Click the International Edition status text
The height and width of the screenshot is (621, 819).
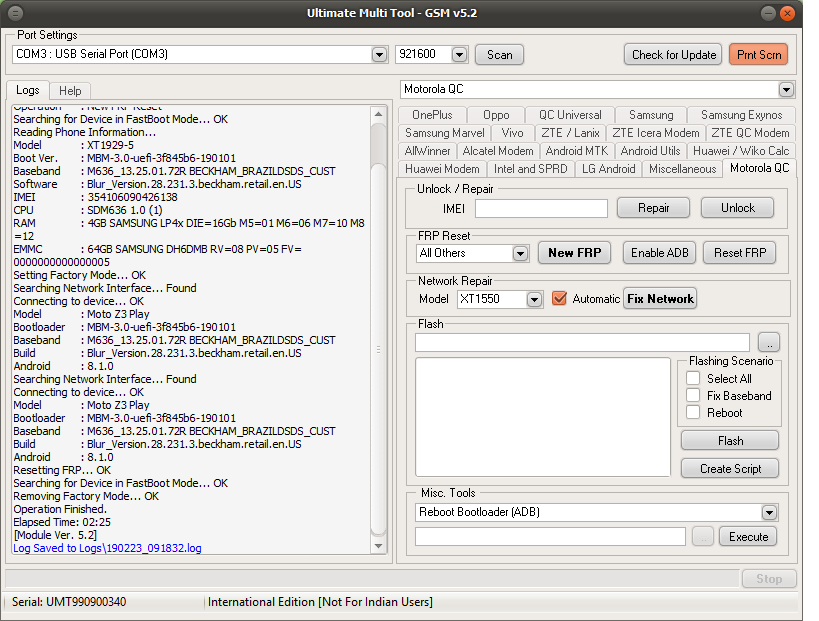(x=320, y=602)
